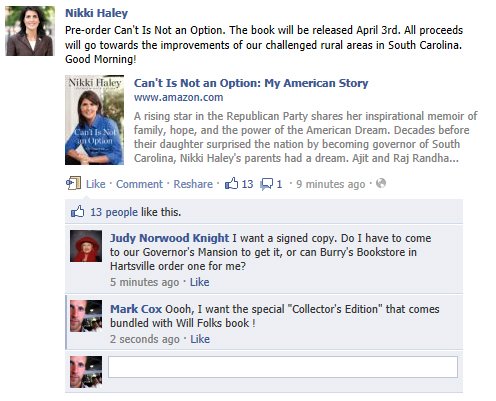Open the book cover thumbnail
Screen dimensions: 496x401
pyautogui.click(x=94, y=120)
